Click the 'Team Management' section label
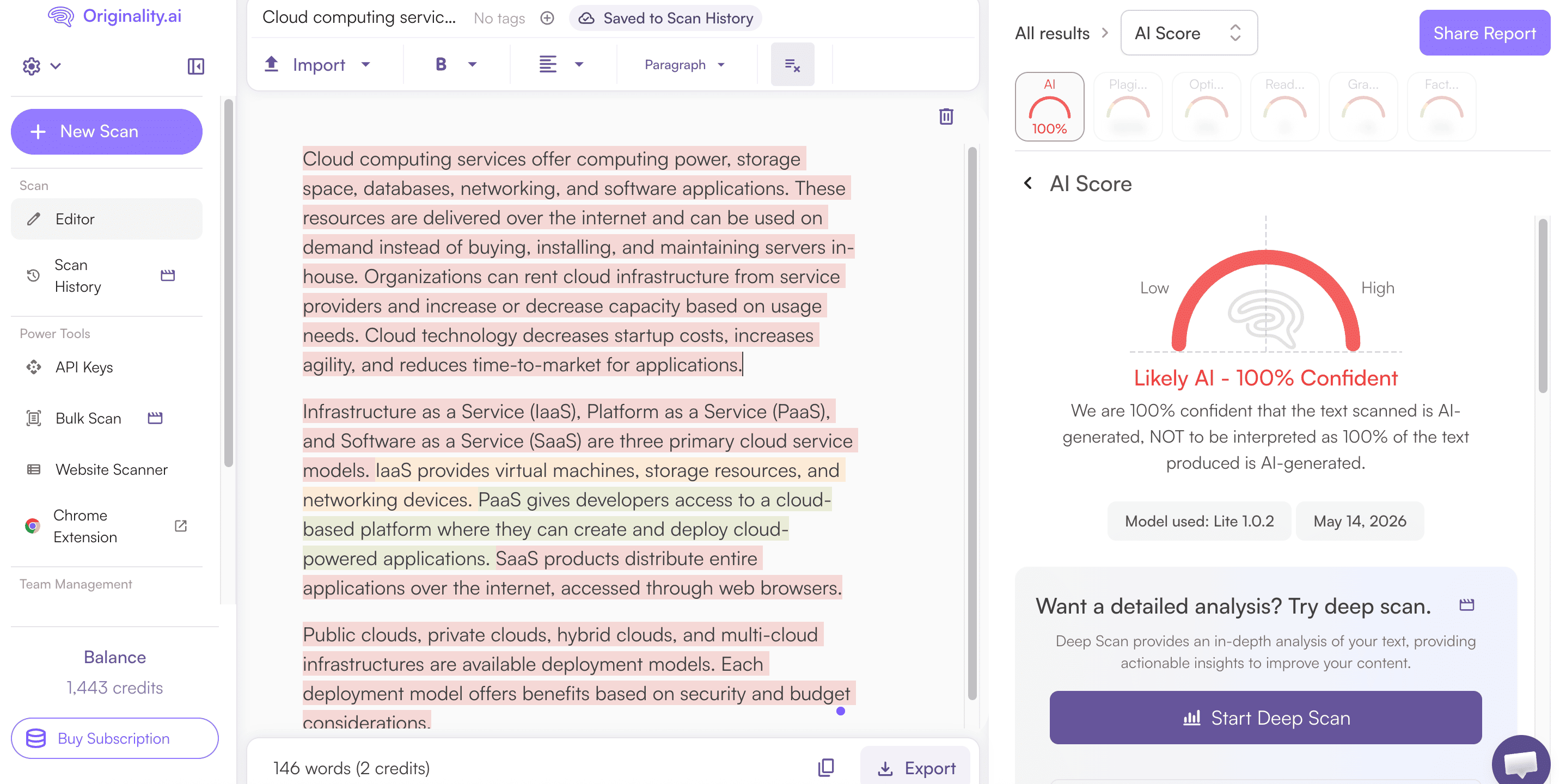 click(x=75, y=584)
